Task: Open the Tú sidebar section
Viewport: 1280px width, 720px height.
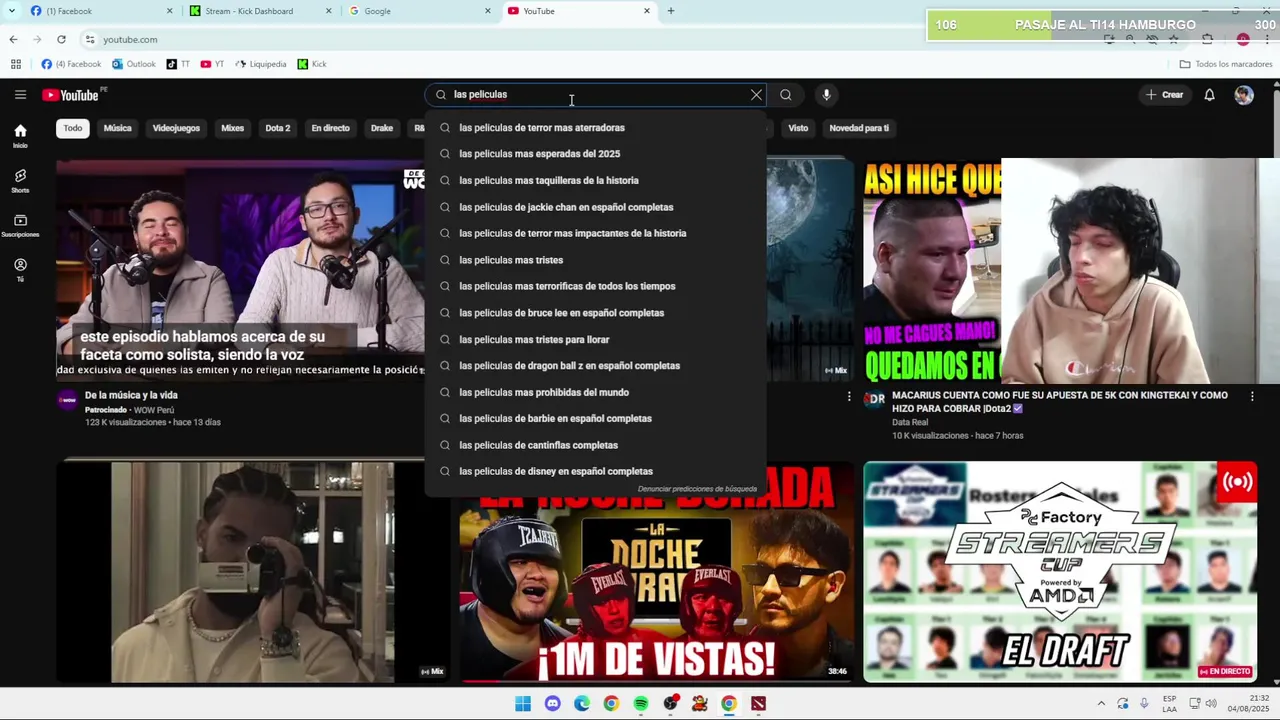Action: 20,270
